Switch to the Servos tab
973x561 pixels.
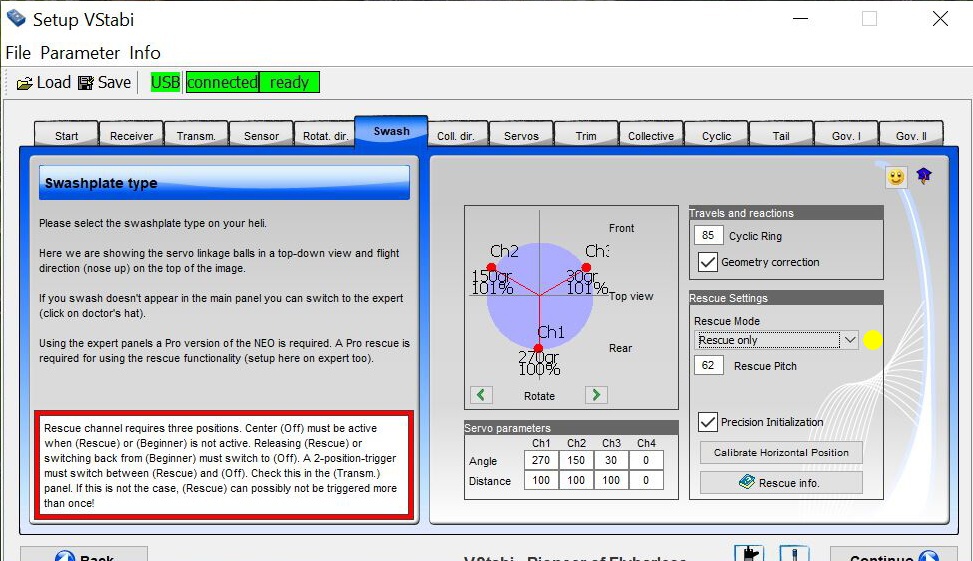[x=521, y=136]
